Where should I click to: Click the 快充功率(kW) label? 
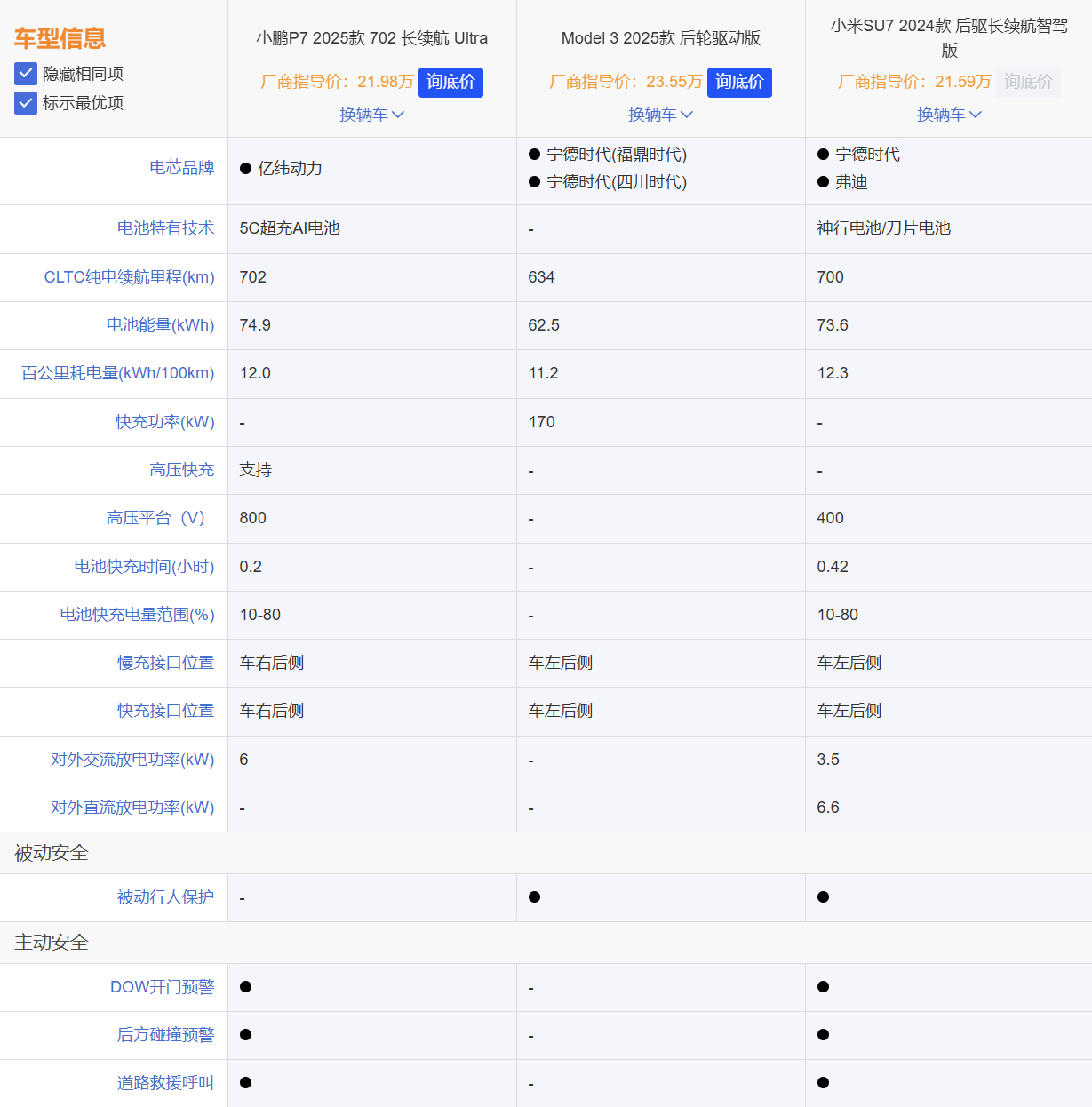[x=165, y=422]
